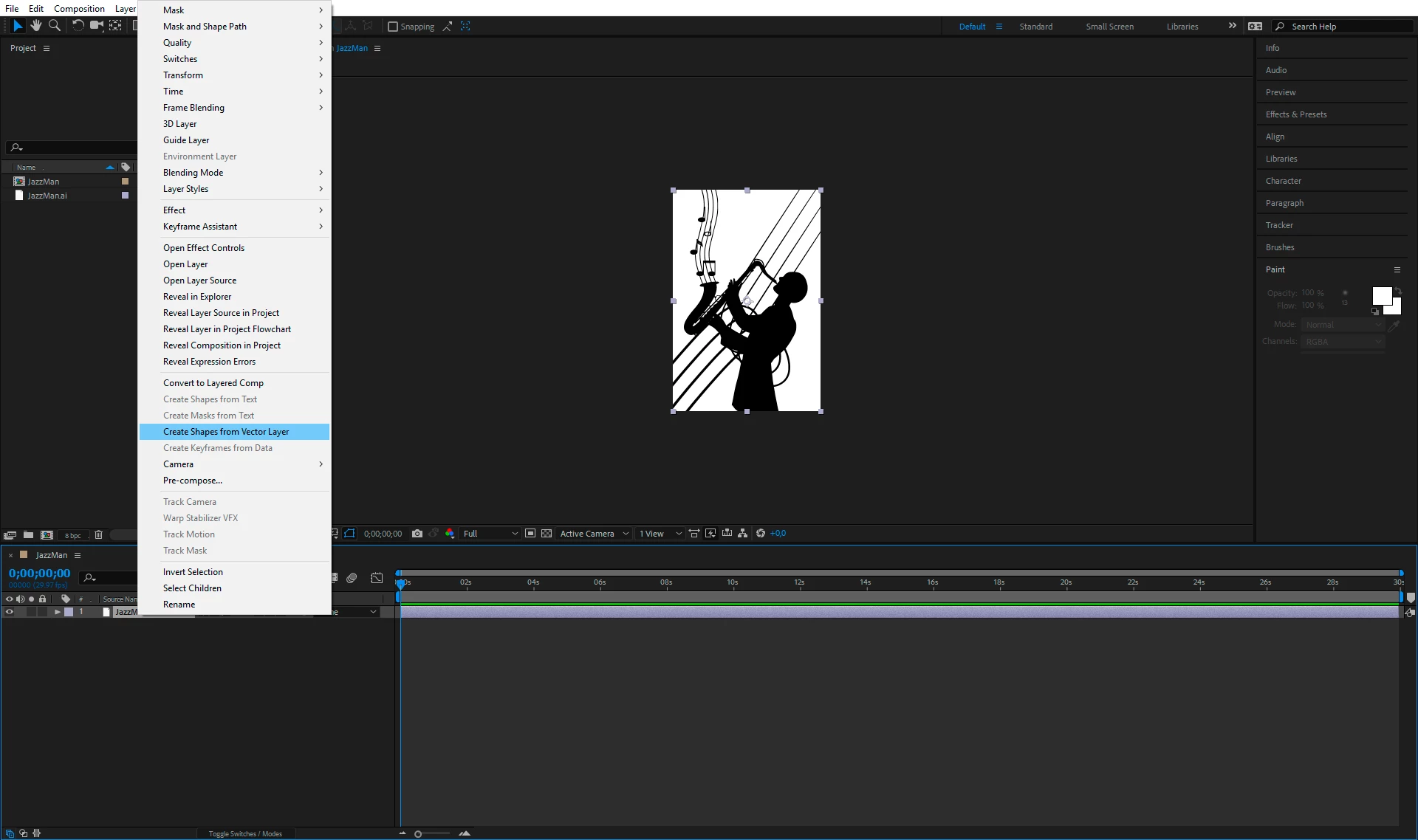
Task: Hide the JazzMan layer with eye toggle
Action: pos(10,612)
